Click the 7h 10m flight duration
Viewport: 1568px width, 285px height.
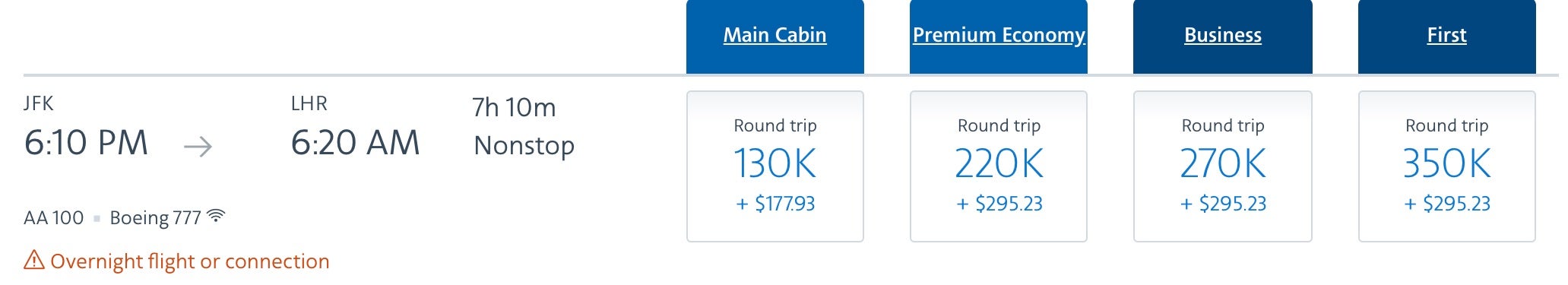point(514,108)
